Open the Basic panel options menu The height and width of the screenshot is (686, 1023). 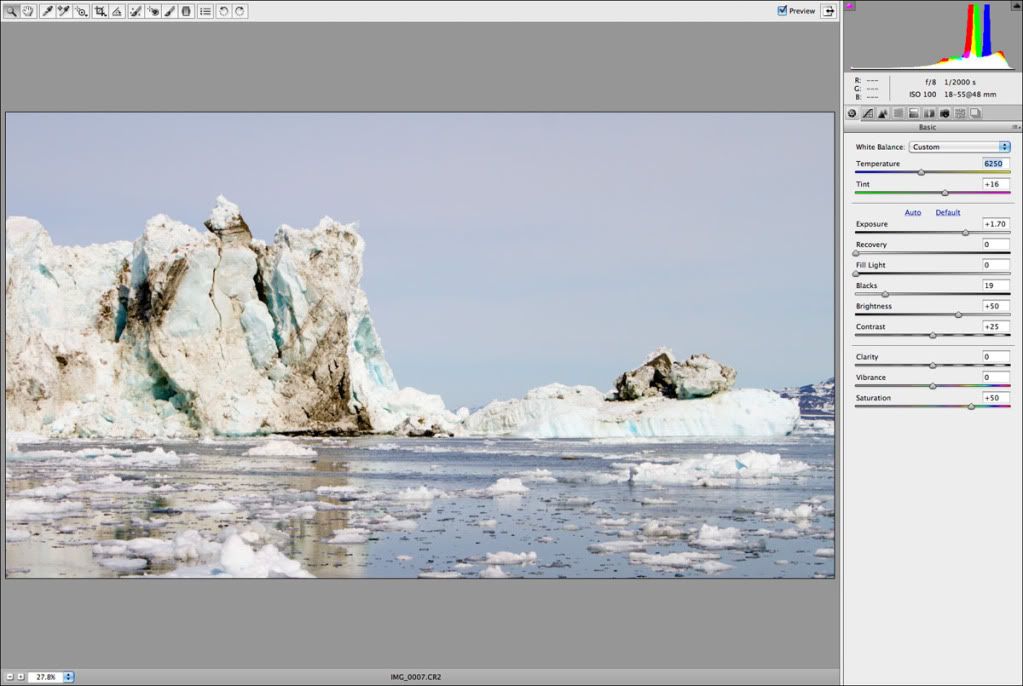(1015, 127)
